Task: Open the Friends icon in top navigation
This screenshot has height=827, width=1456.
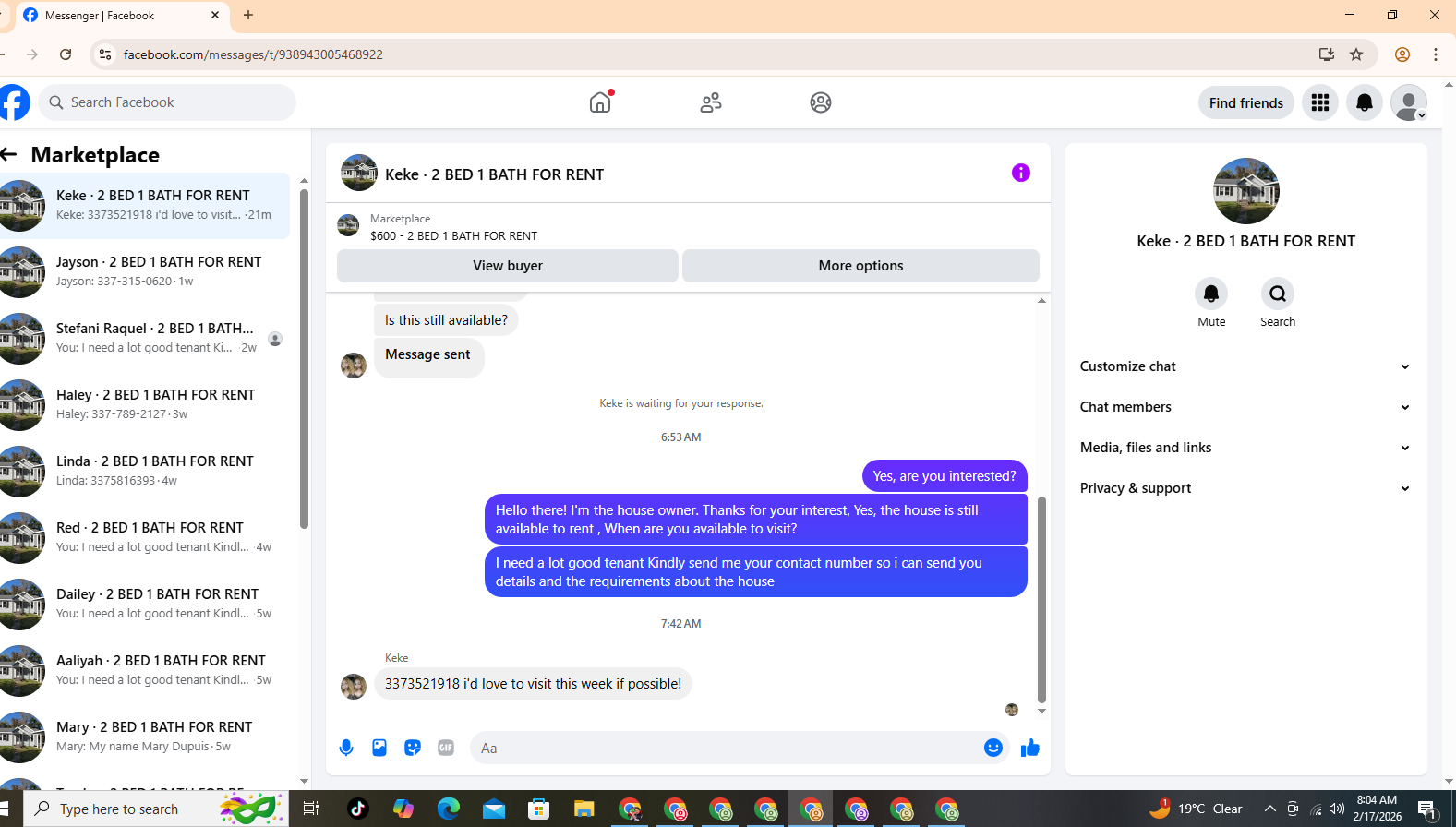Action: (x=711, y=102)
